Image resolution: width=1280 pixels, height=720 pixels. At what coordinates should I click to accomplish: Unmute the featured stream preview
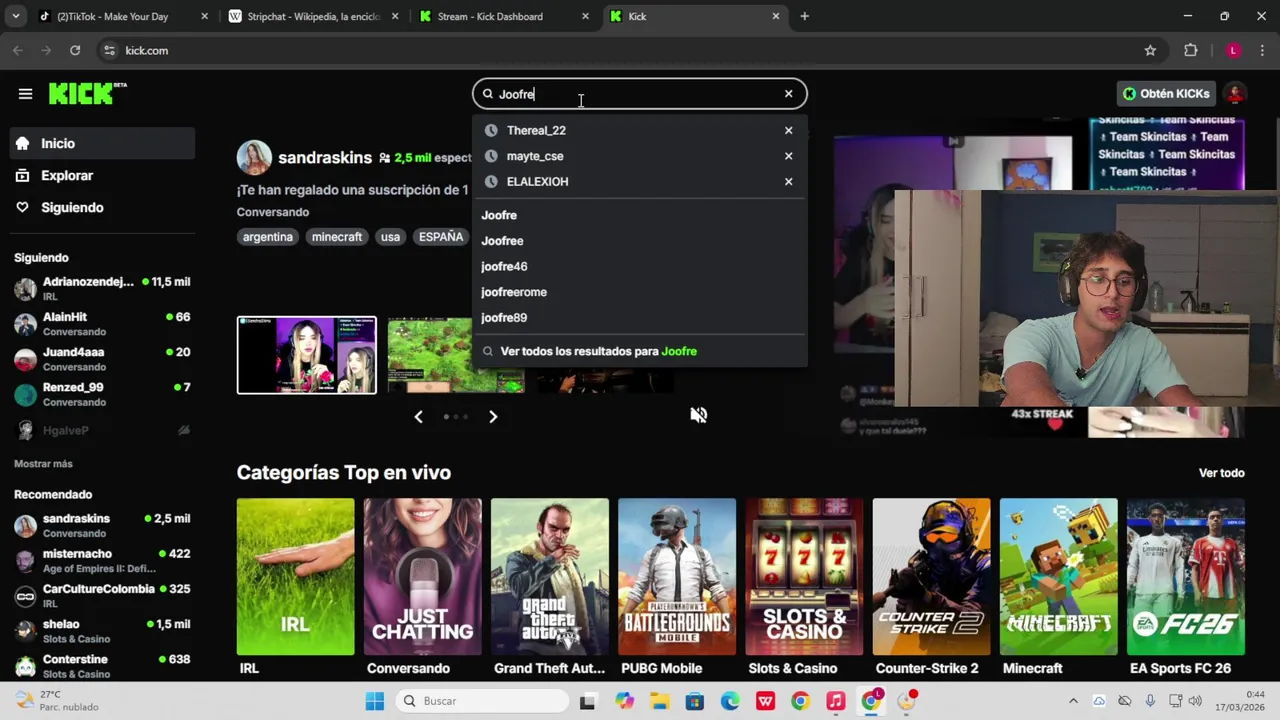coord(698,415)
